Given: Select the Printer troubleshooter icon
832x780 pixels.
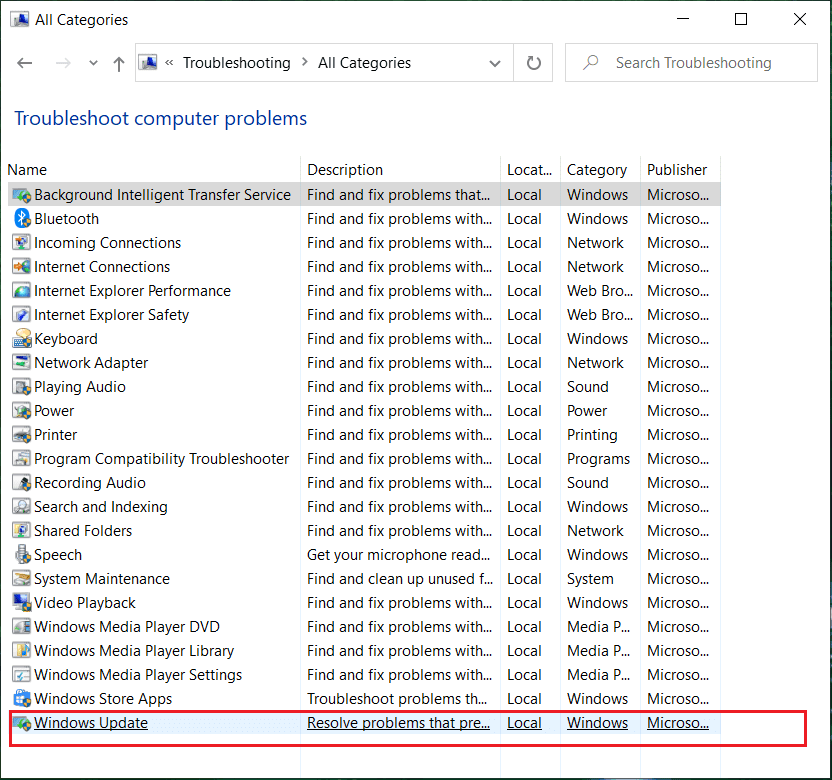Looking at the screenshot, I should (22, 434).
